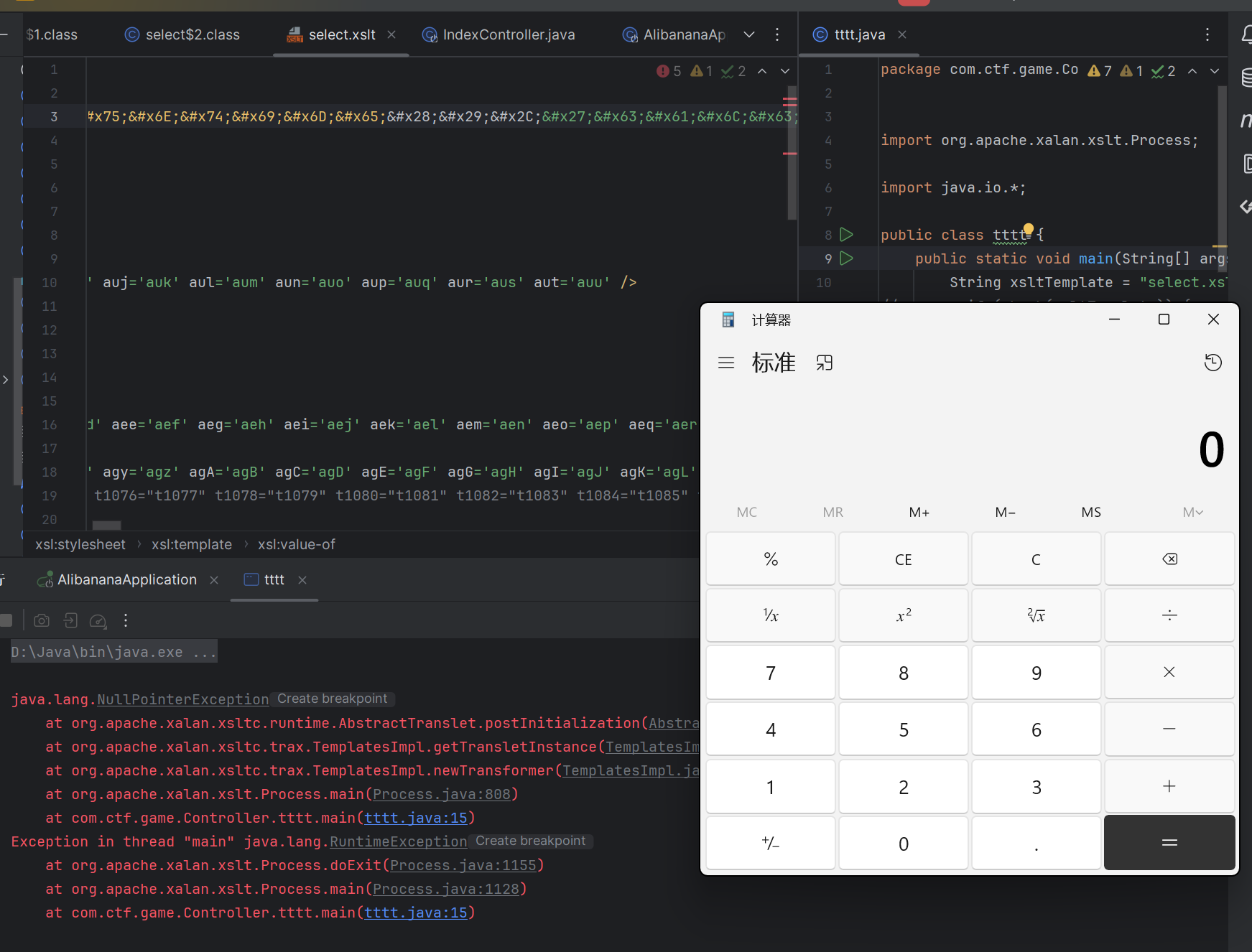1252x952 pixels.
Task: Go to next highlighted error in select.xslt
Action: click(785, 71)
